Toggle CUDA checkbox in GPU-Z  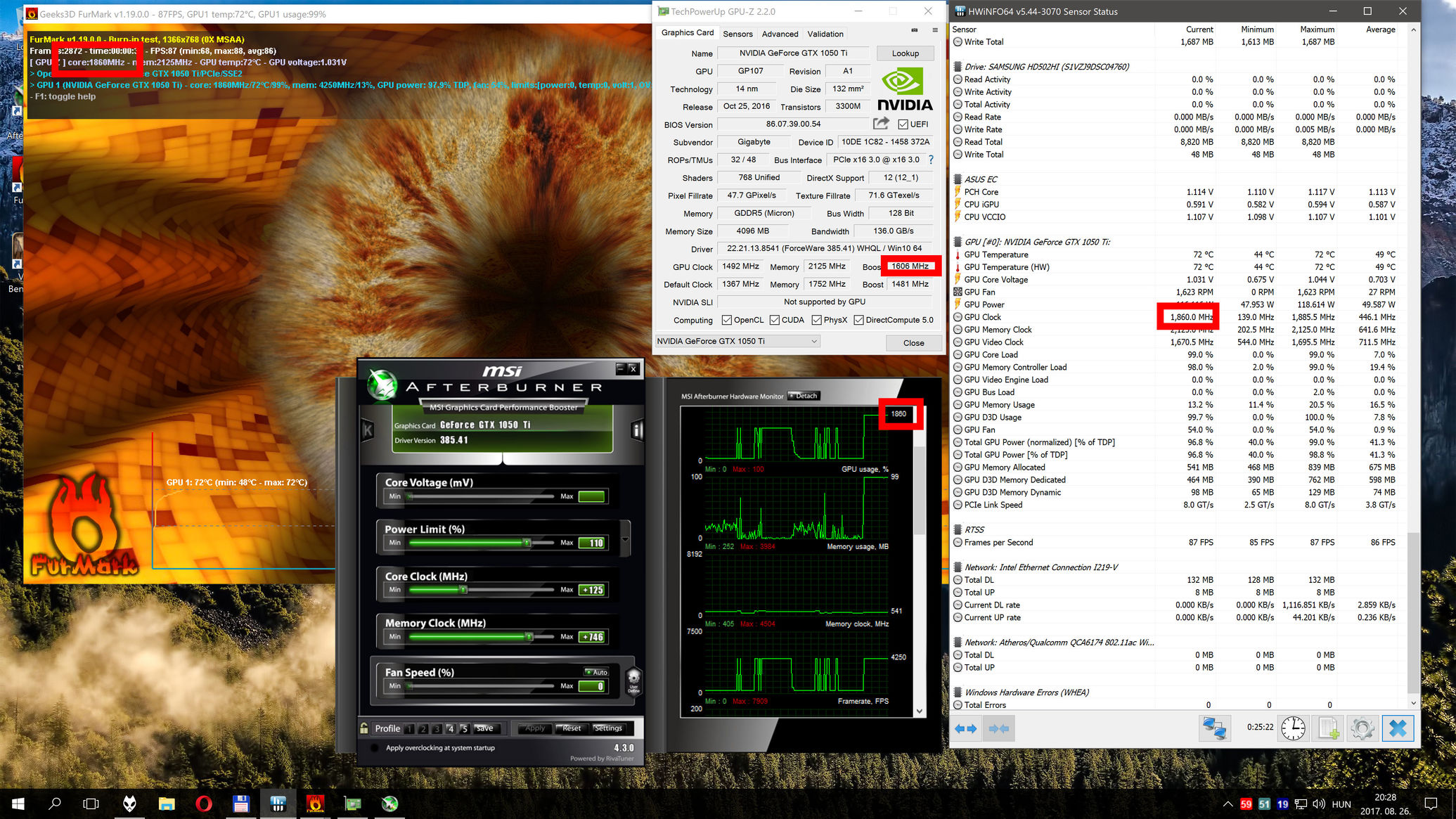[775, 320]
